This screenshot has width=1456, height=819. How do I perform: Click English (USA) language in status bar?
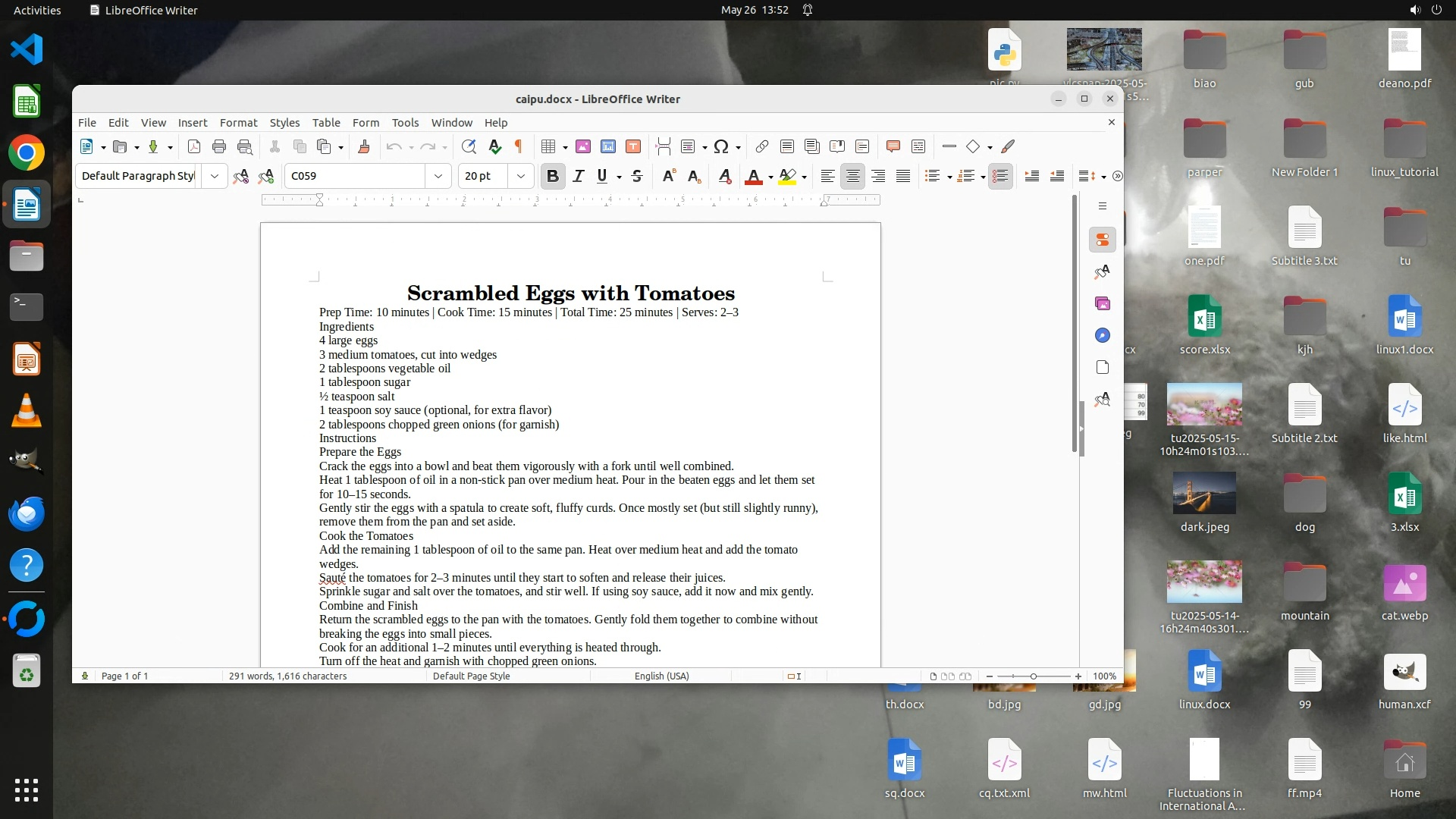coord(661,676)
